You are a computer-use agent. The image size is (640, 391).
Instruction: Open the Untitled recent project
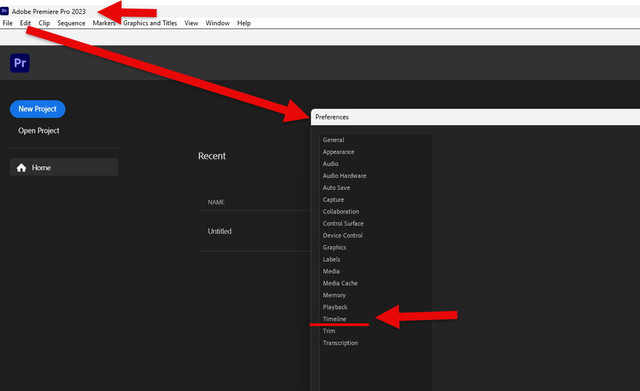coord(220,231)
